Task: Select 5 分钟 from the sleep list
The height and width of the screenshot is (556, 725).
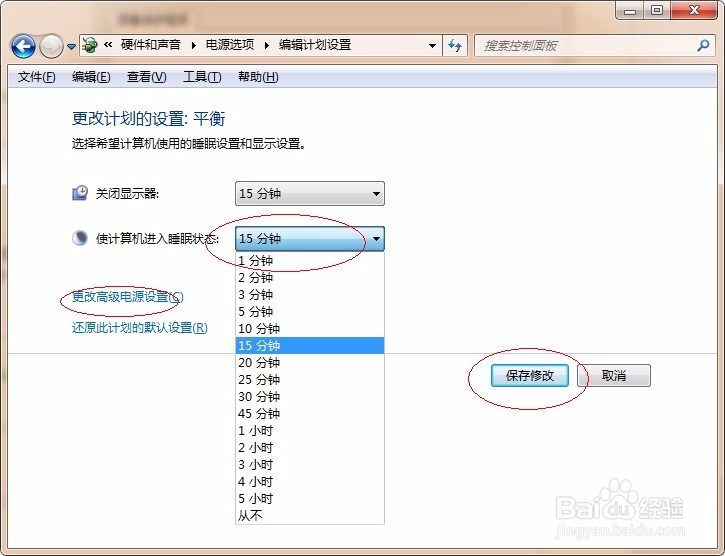Action: click(310, 312)
